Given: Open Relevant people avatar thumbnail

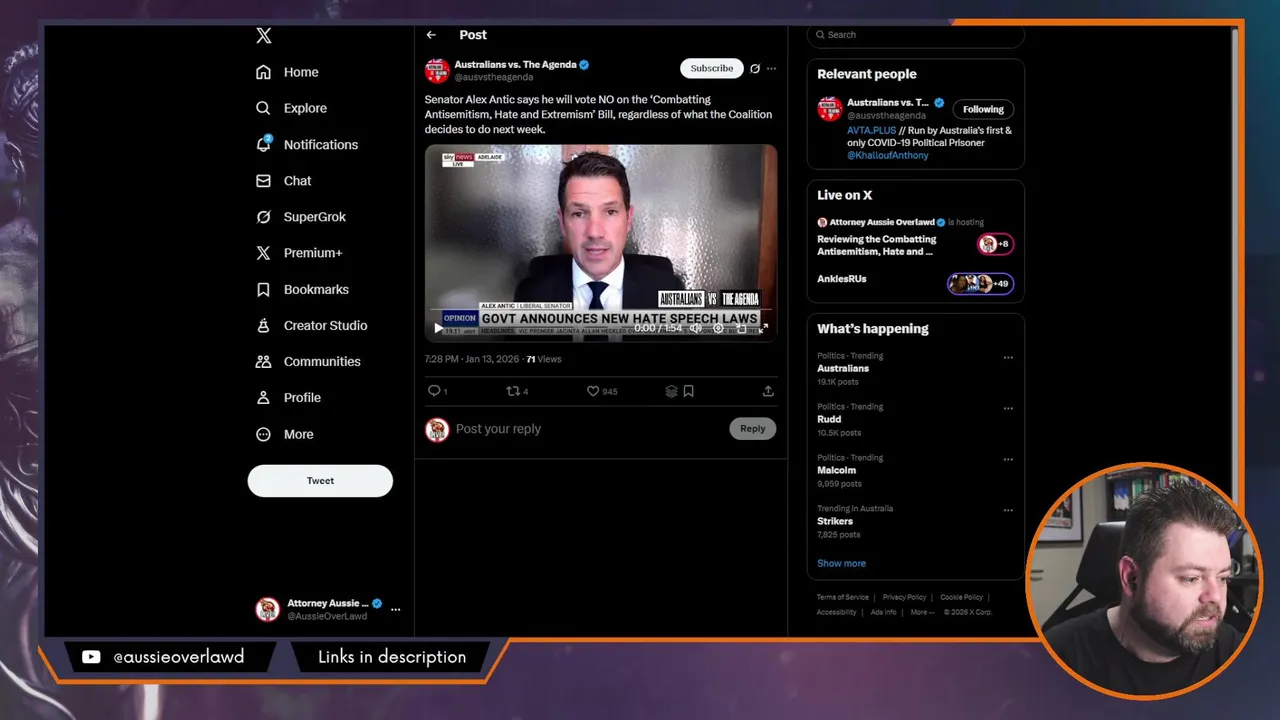Looking at the screenshot, I should 829,109.
